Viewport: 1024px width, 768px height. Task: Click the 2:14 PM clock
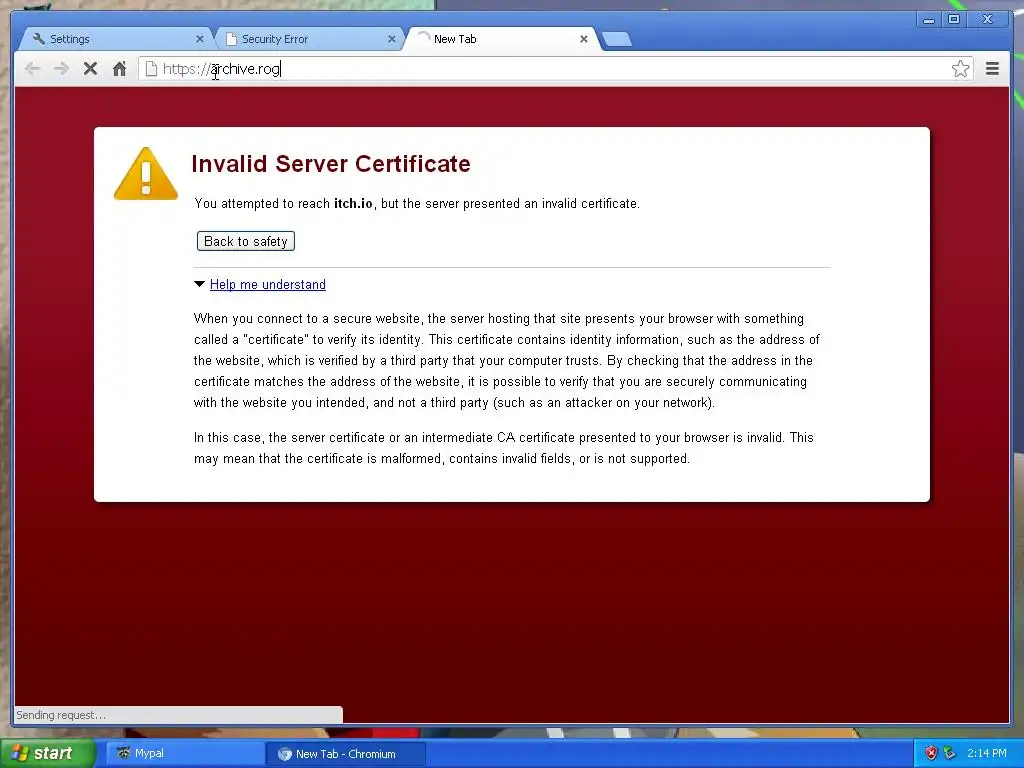coord(986,753)
